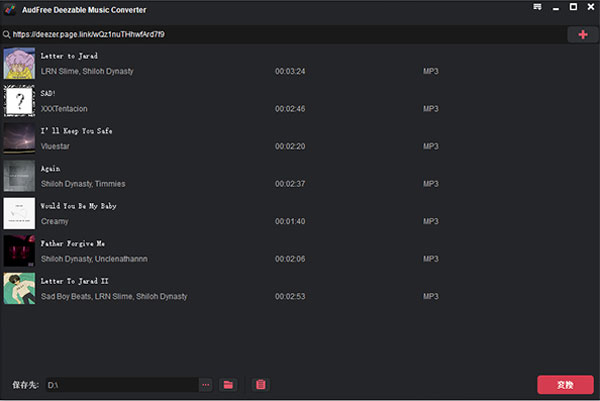Open the converted history list icon
This screenshot has height=401, width=600.
coord(261,385)
